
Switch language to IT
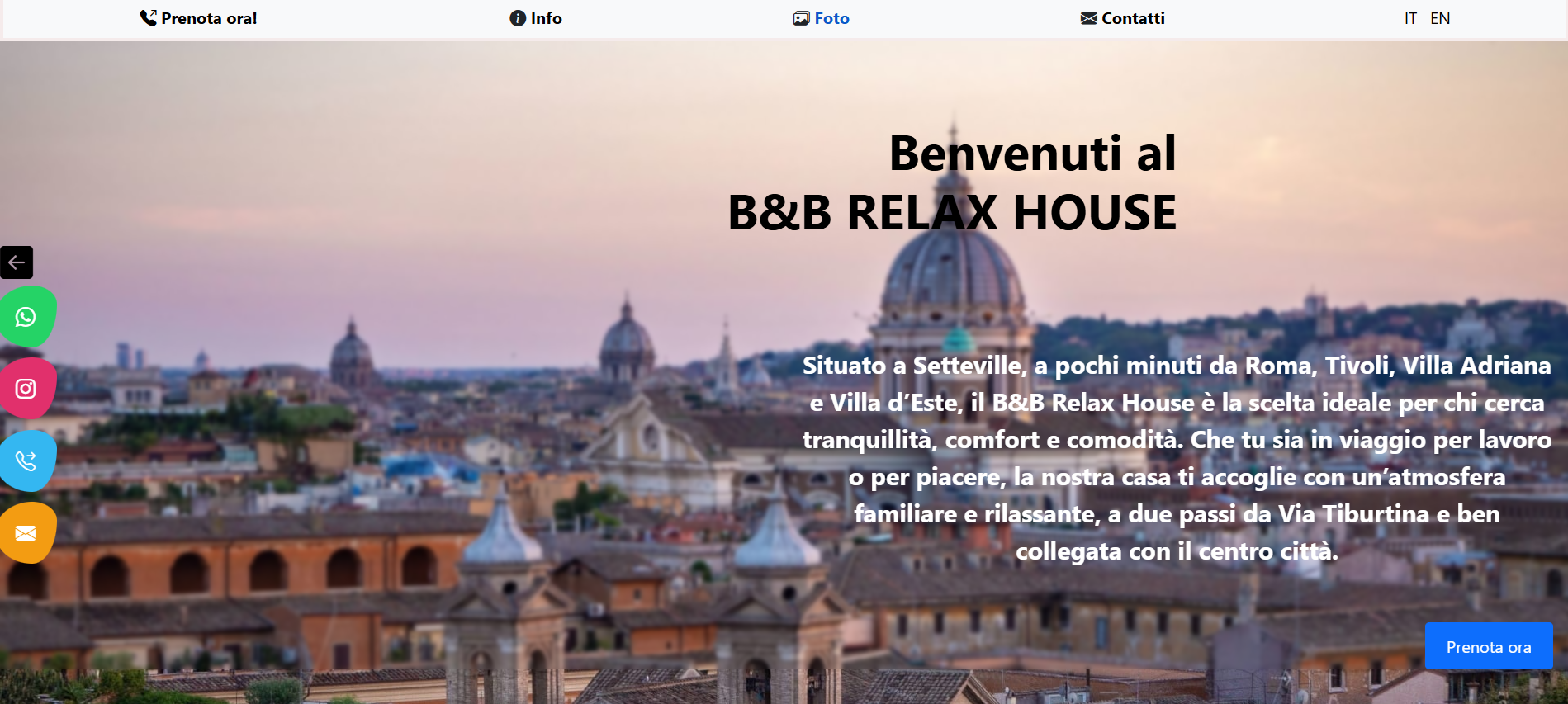pyautogui.click(x=1410, y=18)
